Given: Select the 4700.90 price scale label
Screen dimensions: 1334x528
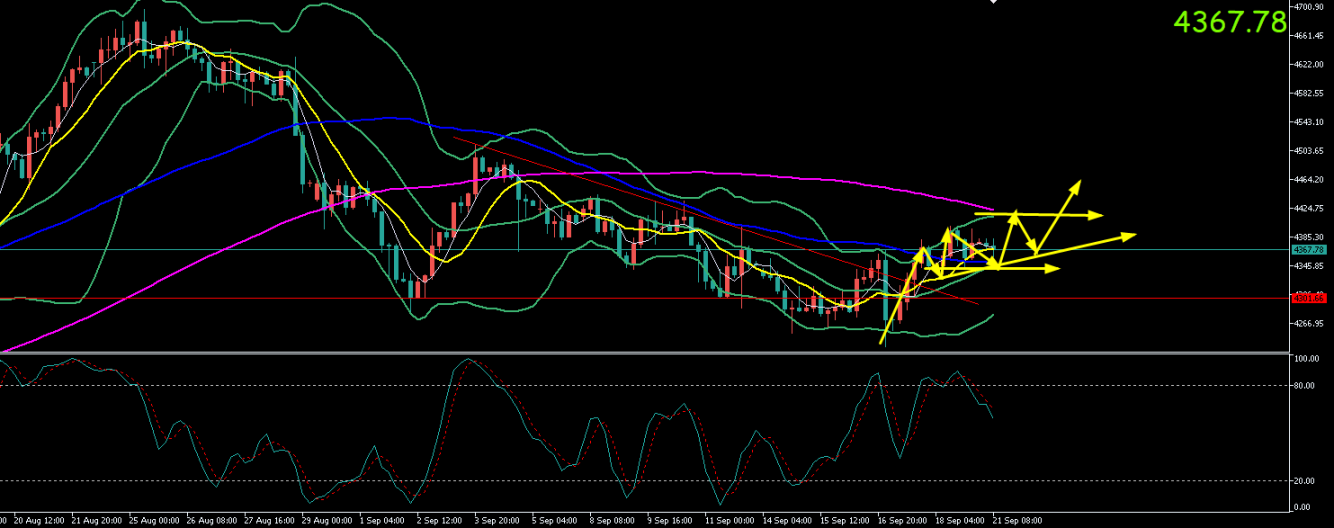Looking at the screenshot, I should (x=1310, y=6).
